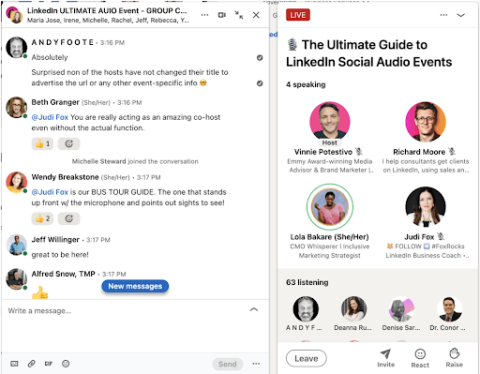The width and height of the screenshot is (480, 374).
Task: Open speaker Lola Bakare's avatar
Action: (x=330, y=207)
